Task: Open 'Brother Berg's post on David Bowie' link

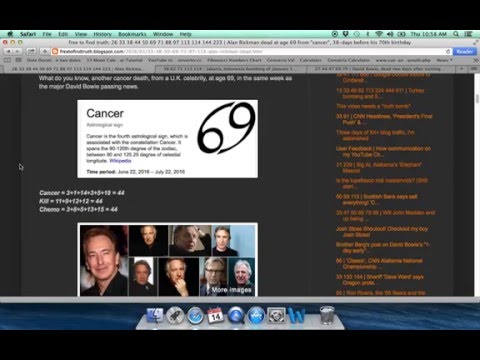Action: (x=383, y=247)
